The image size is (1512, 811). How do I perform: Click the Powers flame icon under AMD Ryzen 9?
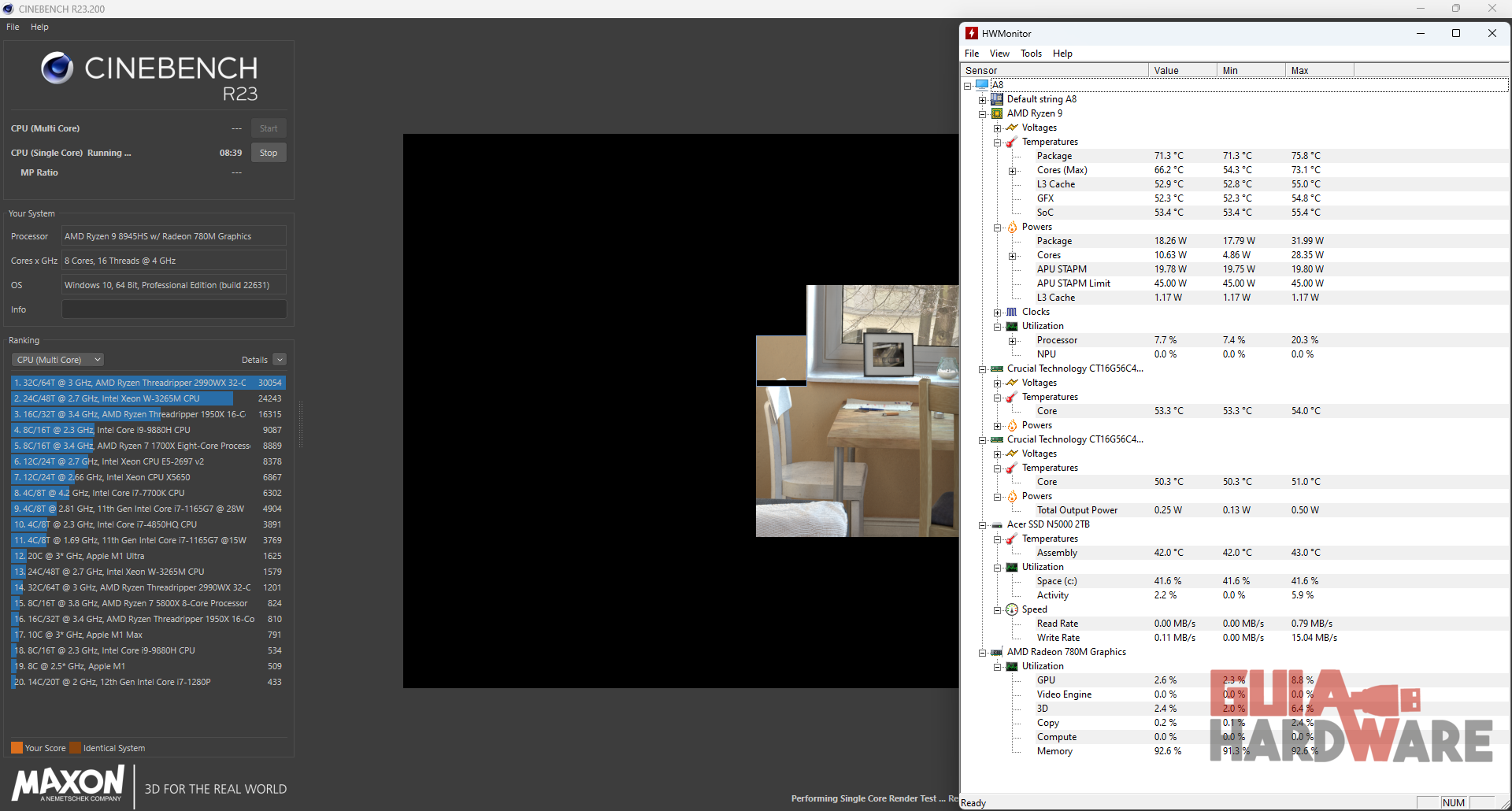click(1012, 227)
